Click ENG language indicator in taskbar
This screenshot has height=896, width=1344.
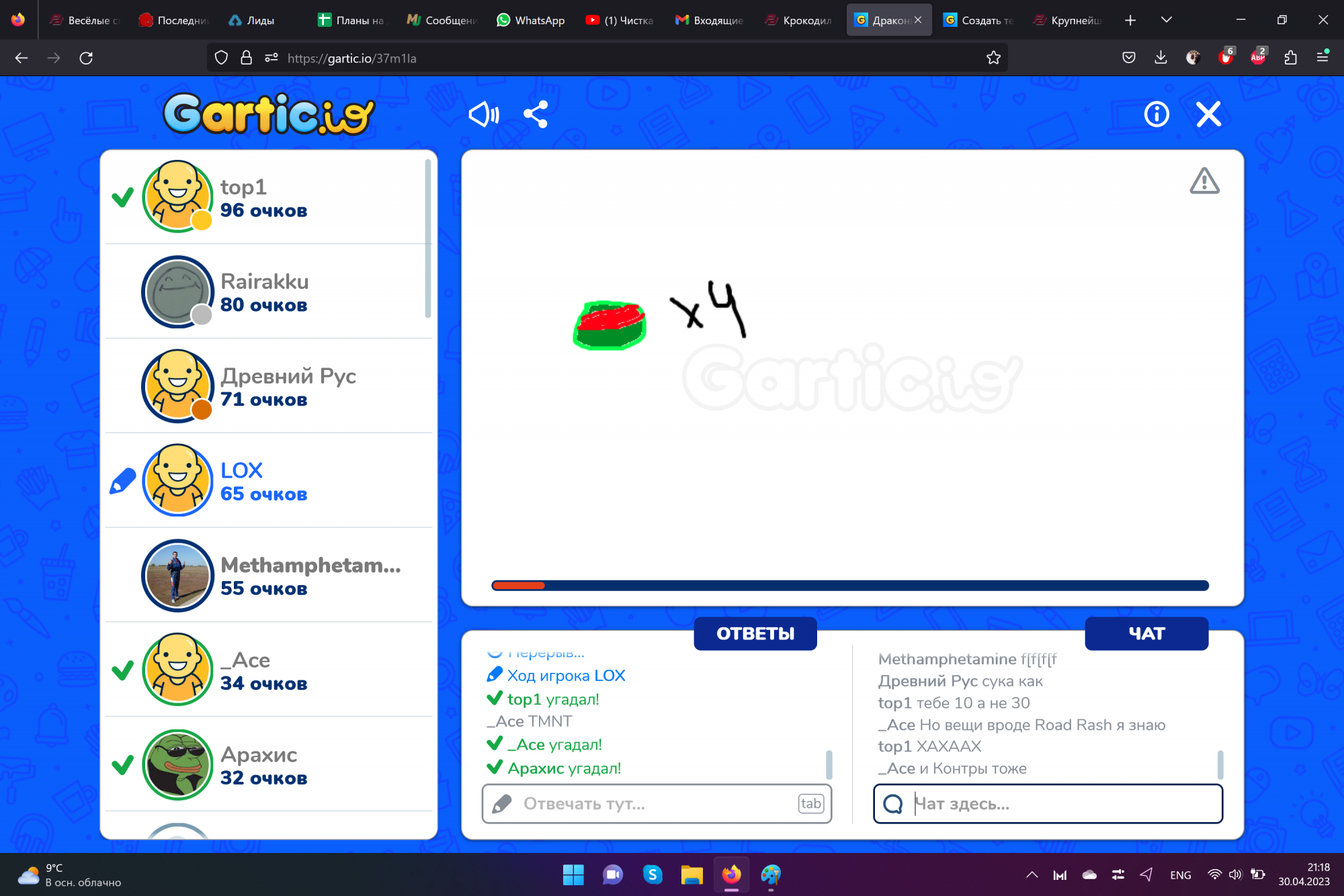(1180, 875)
